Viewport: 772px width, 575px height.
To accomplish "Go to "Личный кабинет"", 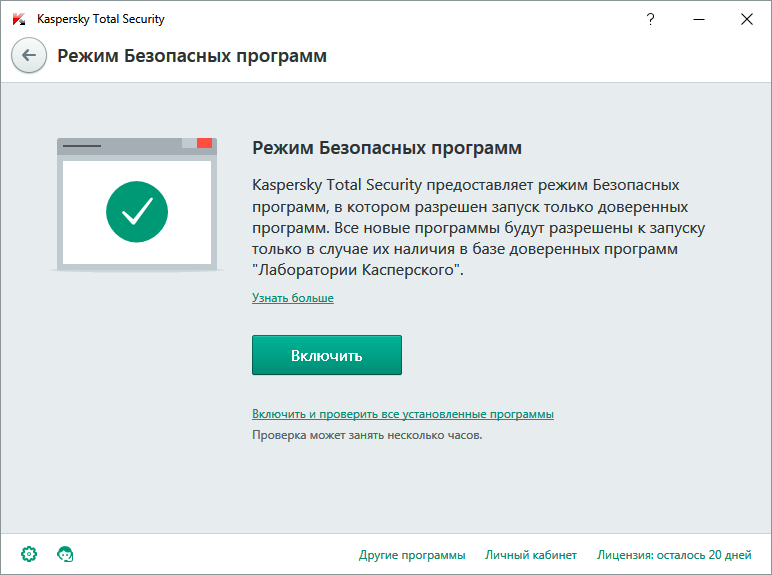I will tap(531, 555).
